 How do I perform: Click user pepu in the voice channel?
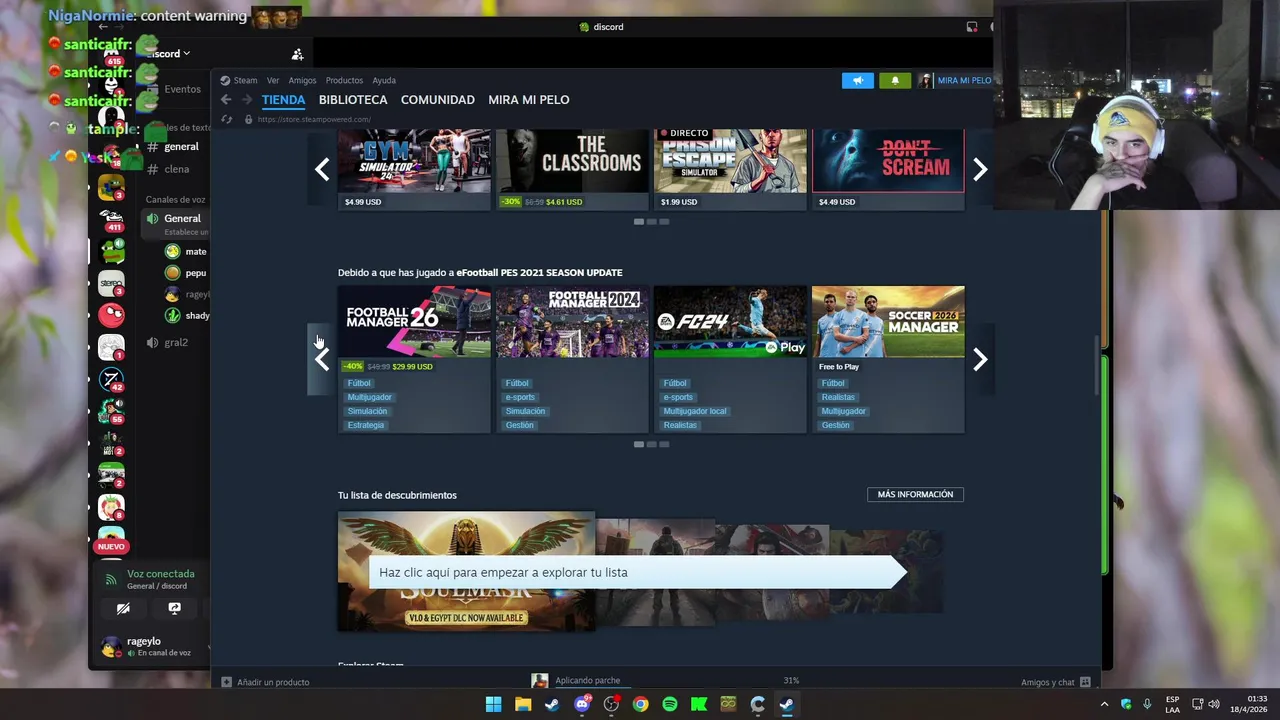[188, 273]
